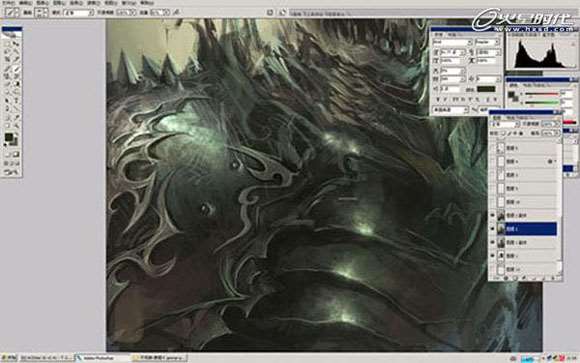The image size is (580, 363).
Task: Click the brush preset picker in options bar
Action: click(41, 13)
